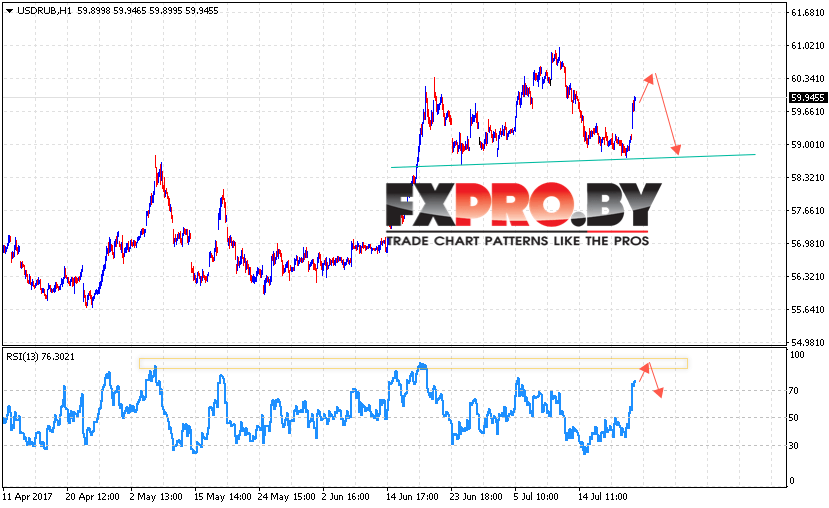Select the 2 May 13:00 time label
This screenshot has width=829, height=508.
[156, 497]
